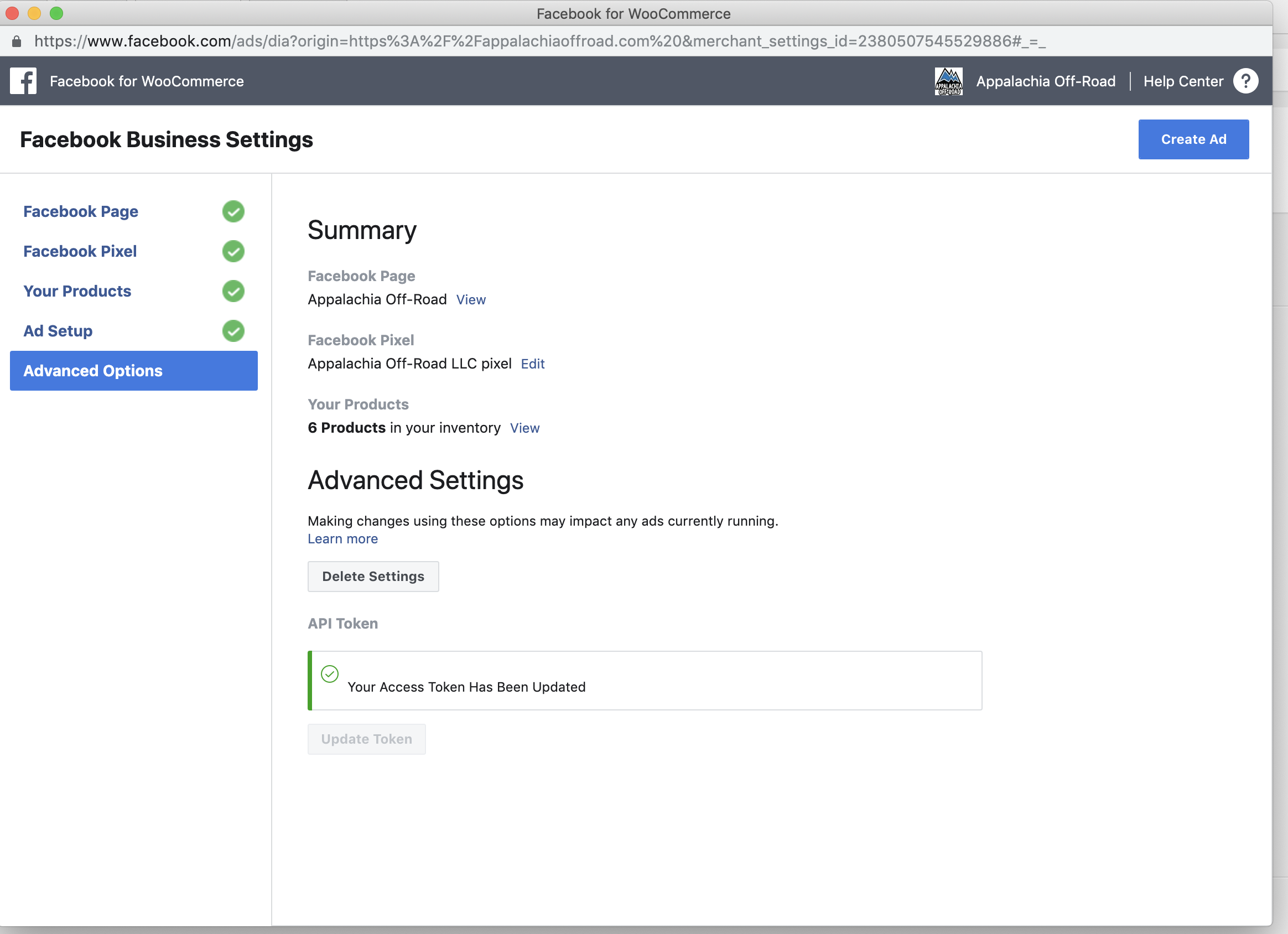Click the padlock icon in the address bar

[x=17, y=41]
